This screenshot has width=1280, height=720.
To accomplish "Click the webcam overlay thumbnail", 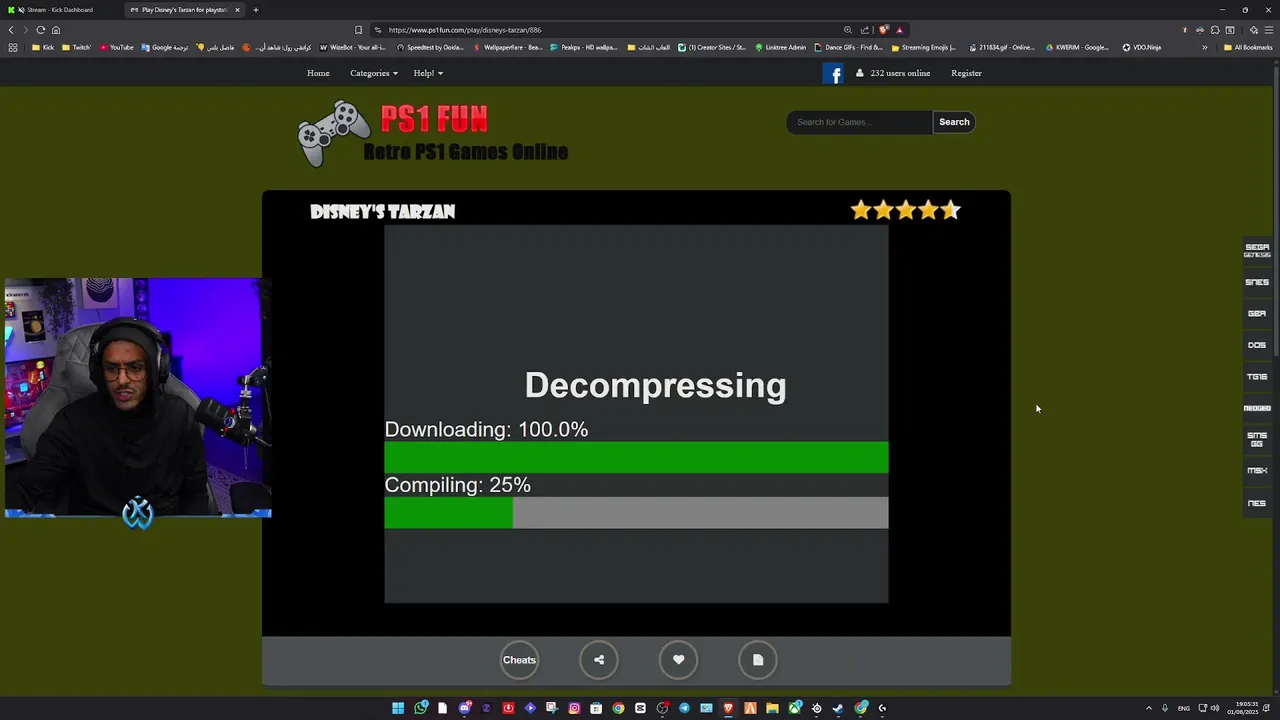I will (137, 398).
